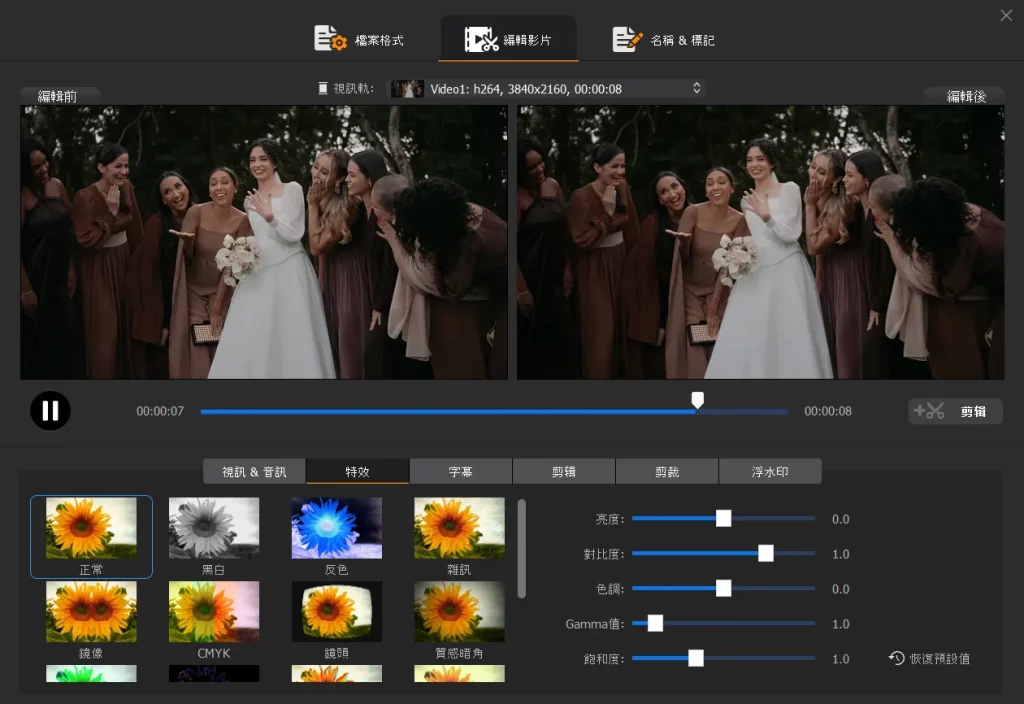Open the video track Video1 dropdown

tap(547, 89)
